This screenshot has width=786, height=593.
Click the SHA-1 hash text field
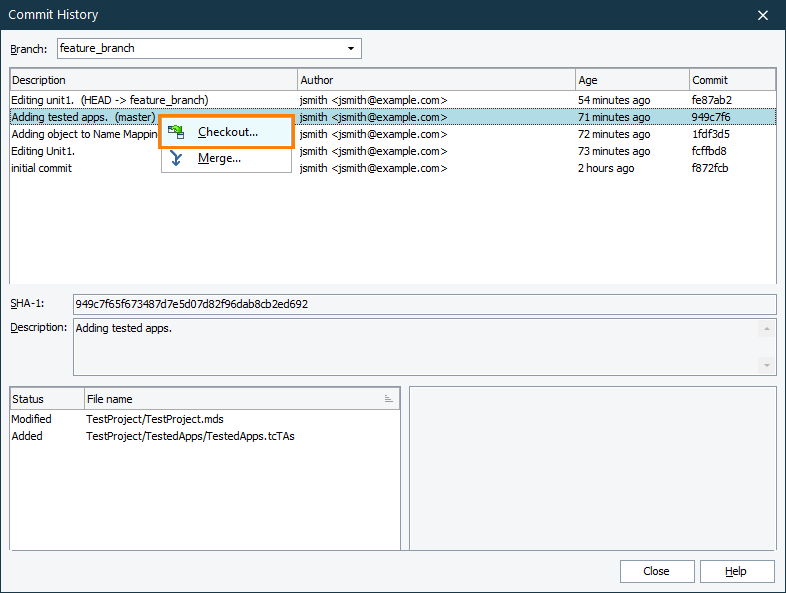(x=424, y=304)
